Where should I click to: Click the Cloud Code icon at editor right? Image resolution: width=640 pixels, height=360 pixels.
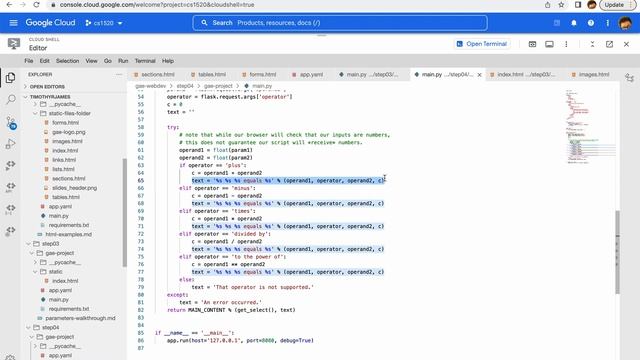click(629, 78)
